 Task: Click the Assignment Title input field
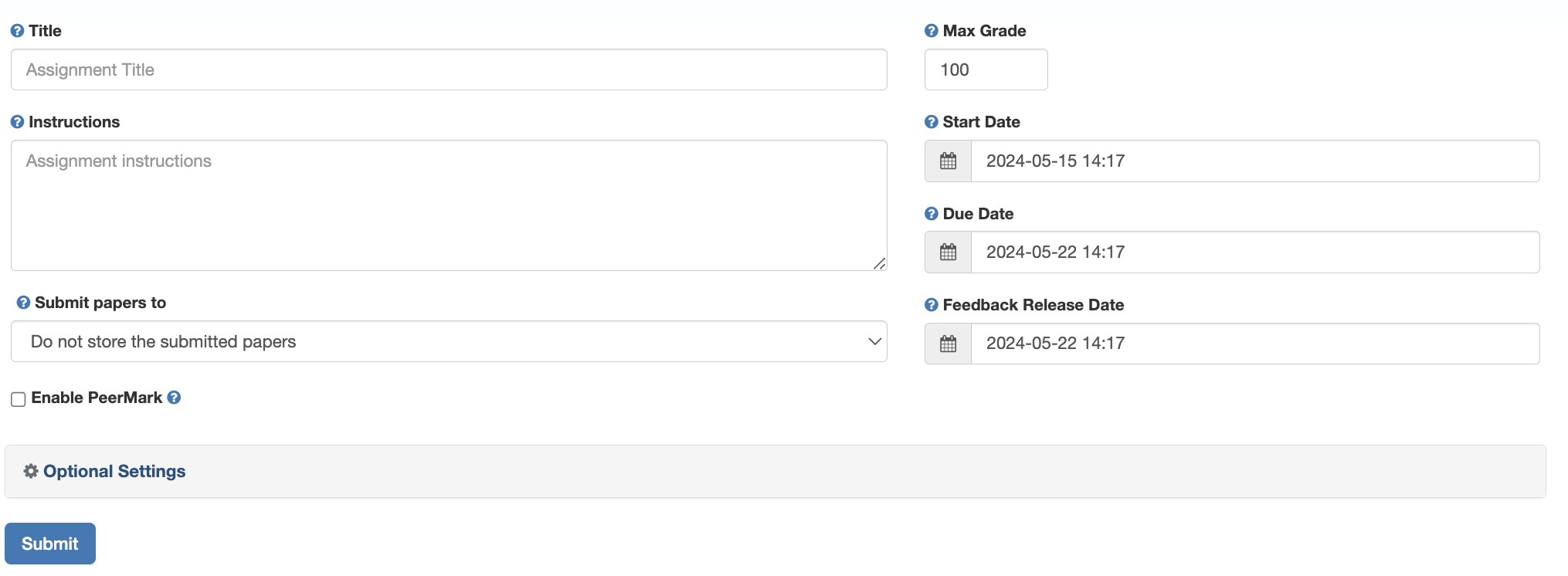click(448, 69)
